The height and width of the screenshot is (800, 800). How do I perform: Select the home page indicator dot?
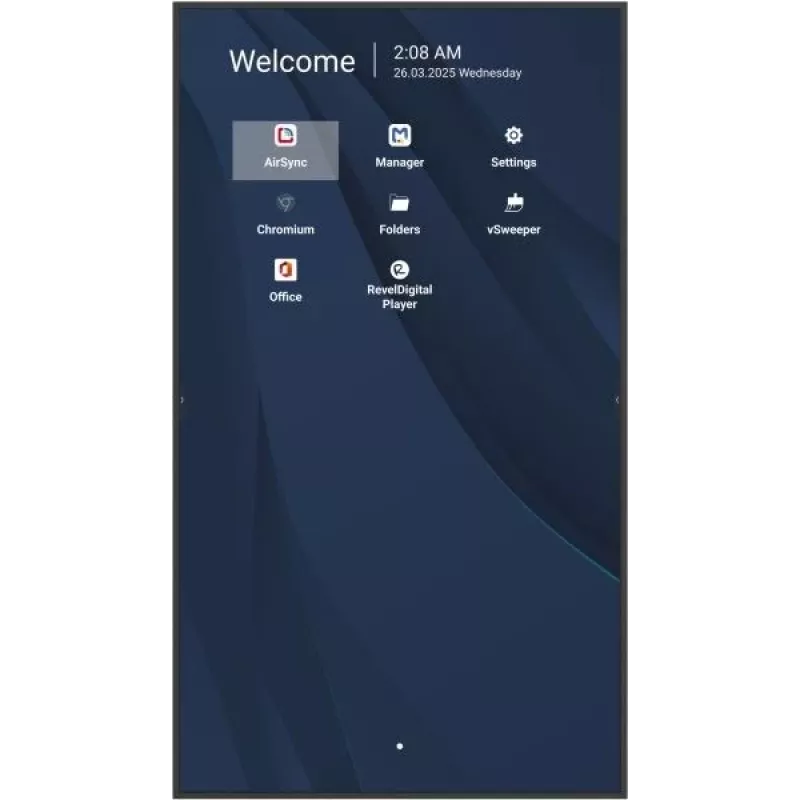coord(399,746)
